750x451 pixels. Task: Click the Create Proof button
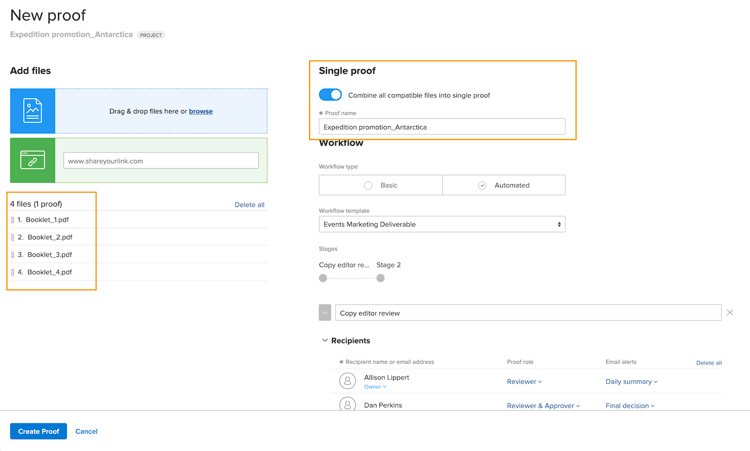[x=38, y=431]
